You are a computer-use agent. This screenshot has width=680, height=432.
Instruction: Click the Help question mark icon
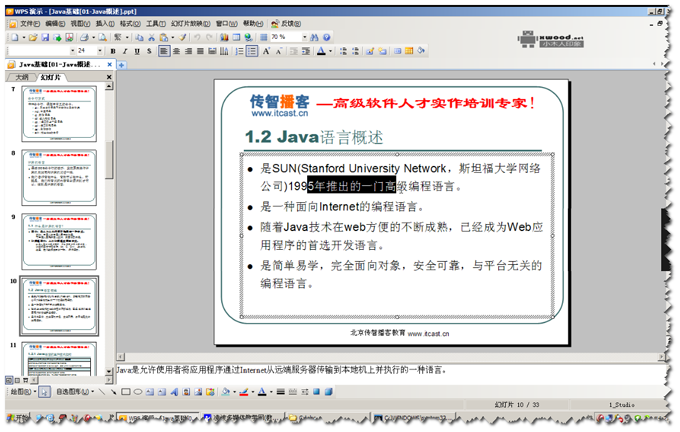327,38
